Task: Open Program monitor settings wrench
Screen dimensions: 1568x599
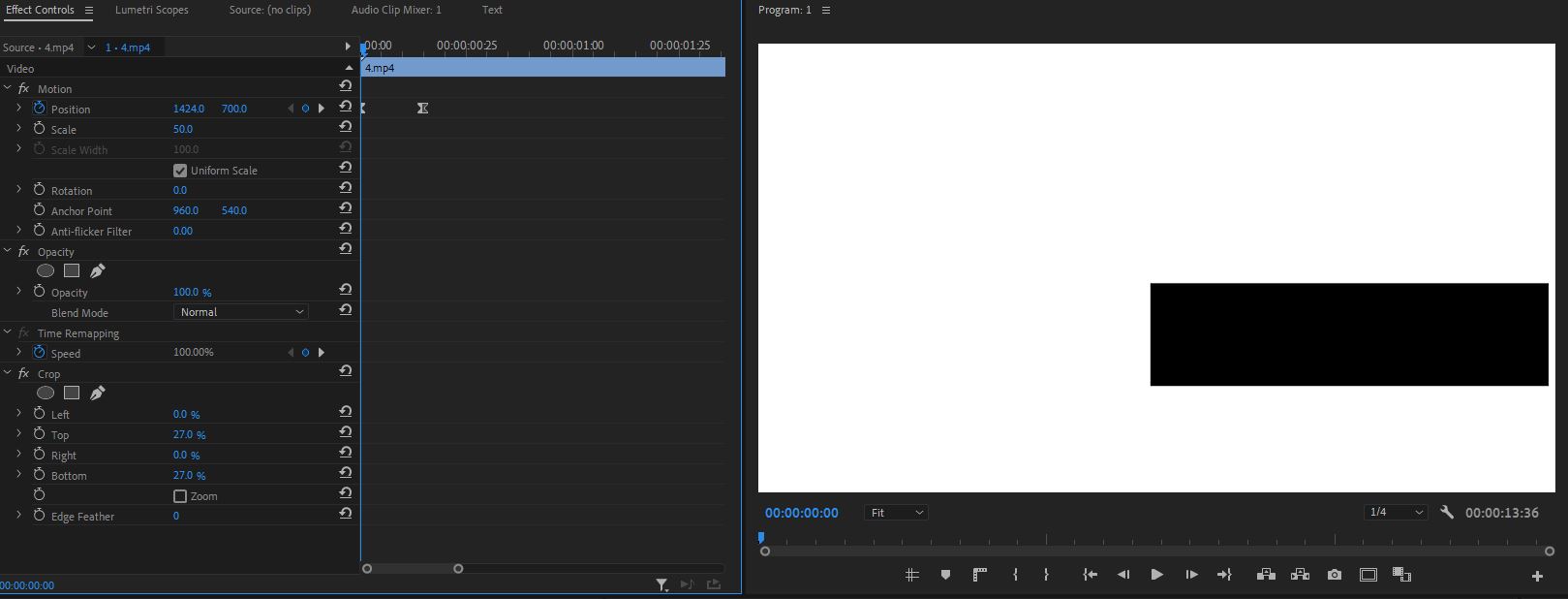Action: [x=1447, y=513]
